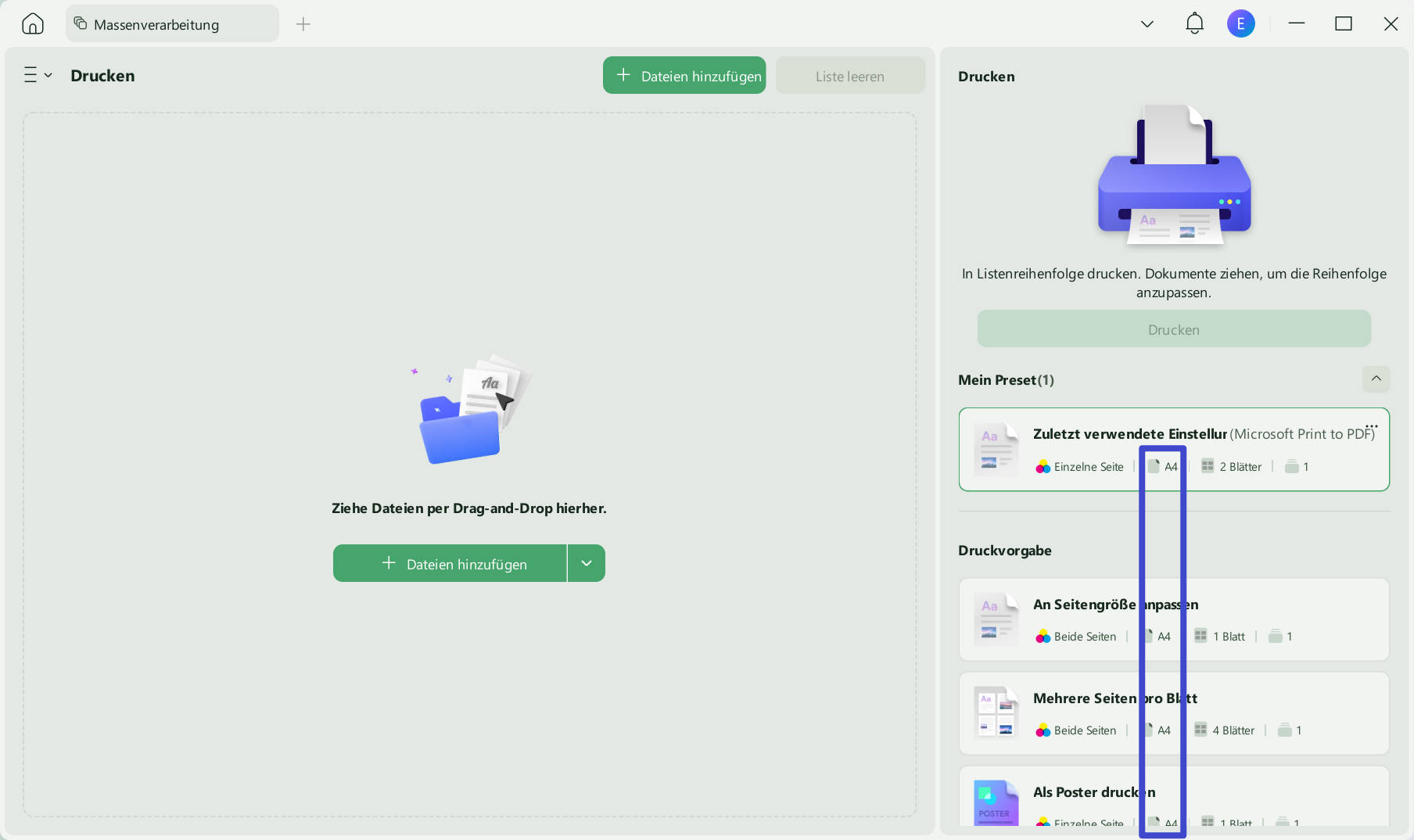This screenshot has width=1414, height=840.
Task: Click color icon in An Seitengröße anpassen
Action: pos(1043,637)
